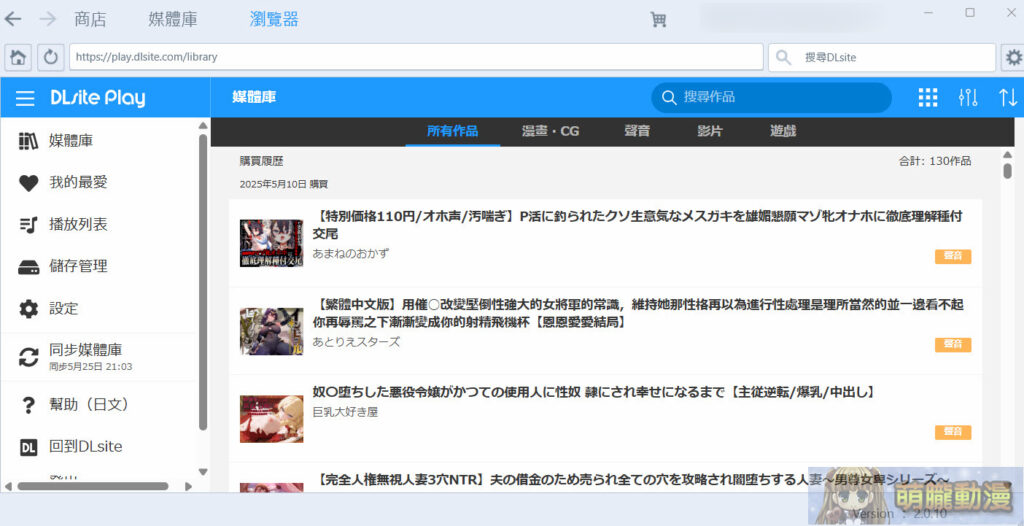
Task: Switch to the 遊戲 tab
Action: (x=783, y=131)
